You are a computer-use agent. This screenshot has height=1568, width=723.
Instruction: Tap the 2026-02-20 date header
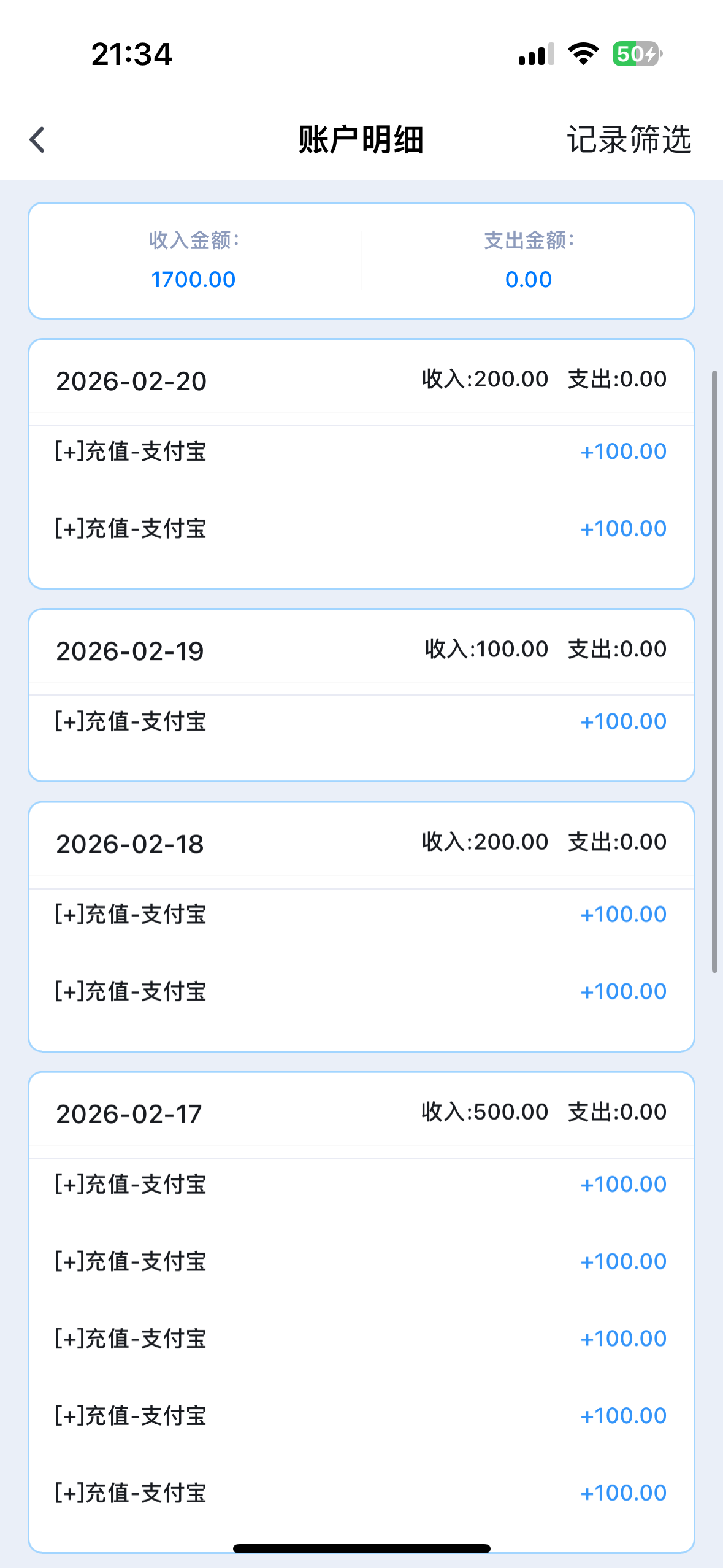click(x=131, y=381)
